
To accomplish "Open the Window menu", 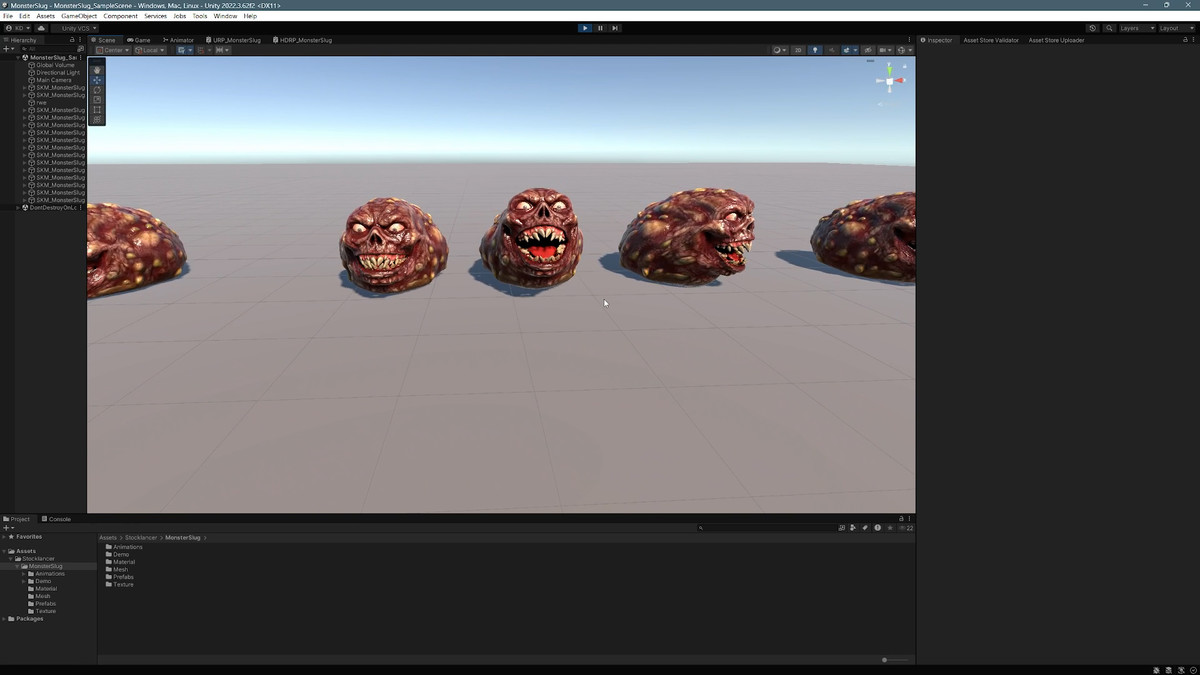I will pos(226,16).
